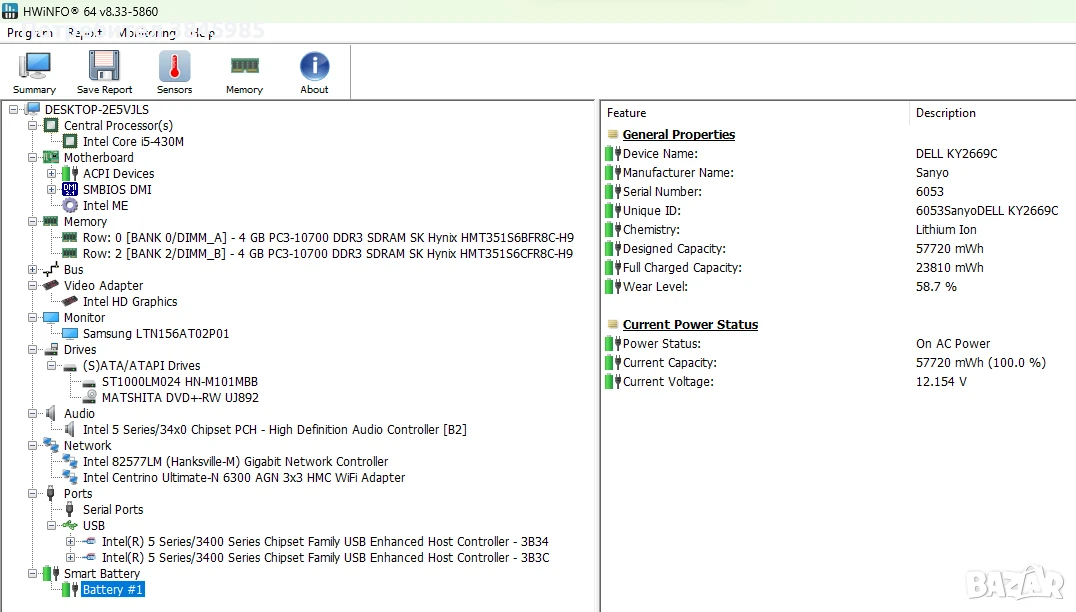
Task: Click the Memory node RAM icon
Action: [51, 221]
